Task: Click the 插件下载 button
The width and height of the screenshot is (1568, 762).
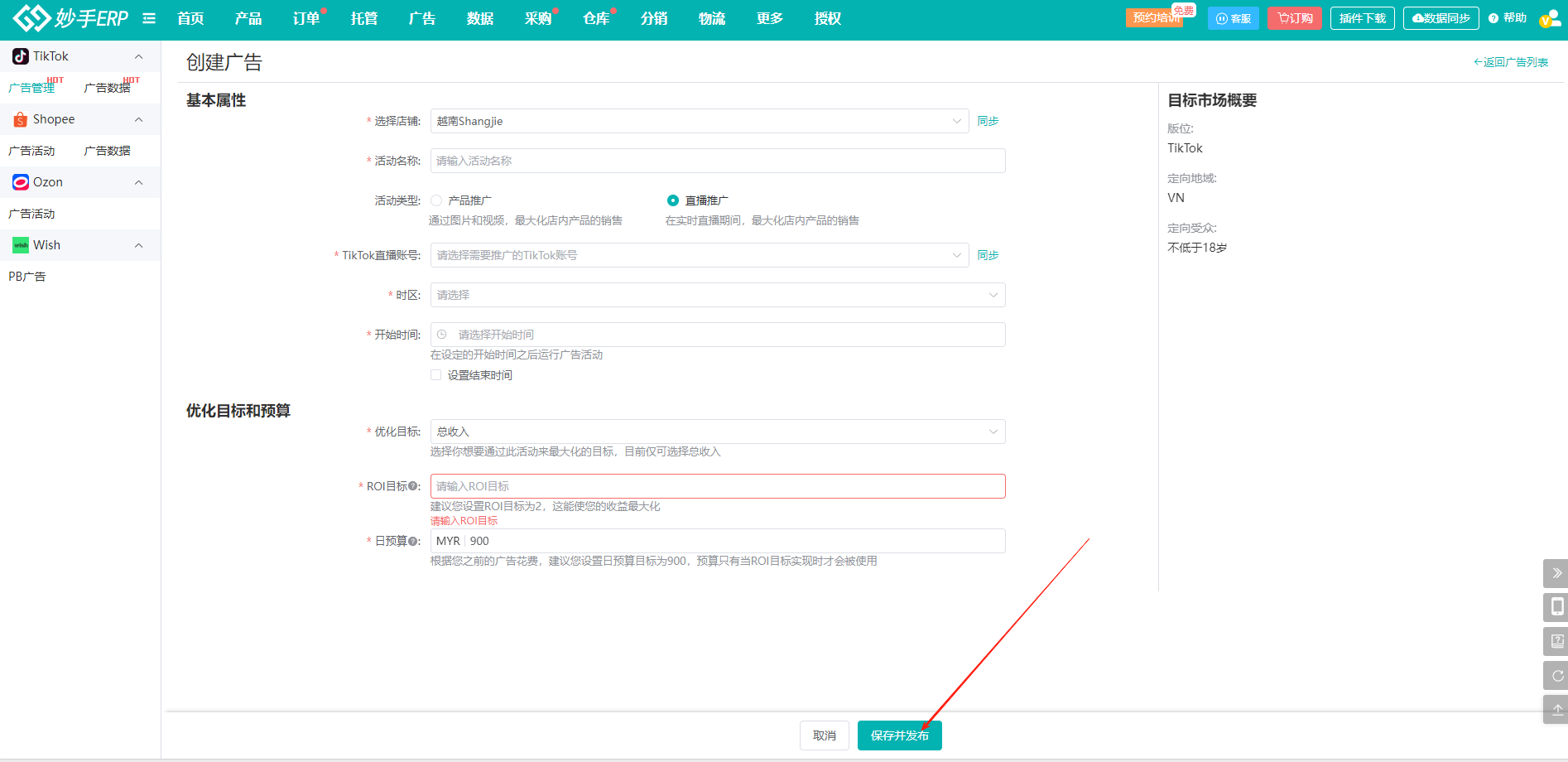Action: click(x=1363, y=18)
